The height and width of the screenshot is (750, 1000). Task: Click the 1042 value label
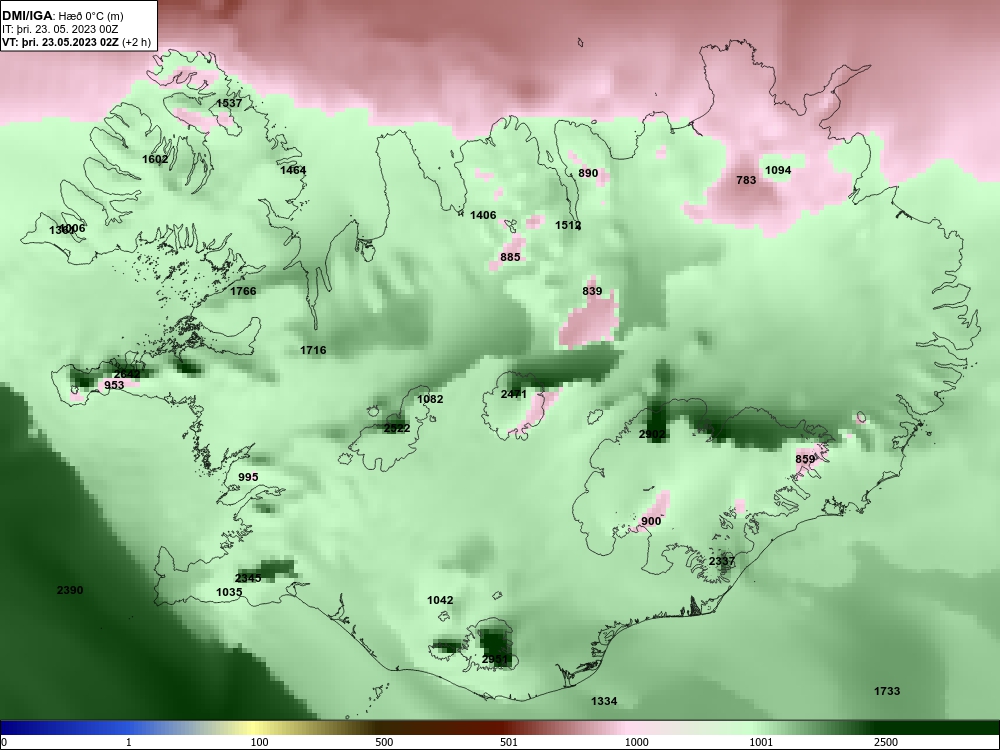point(440,599)
